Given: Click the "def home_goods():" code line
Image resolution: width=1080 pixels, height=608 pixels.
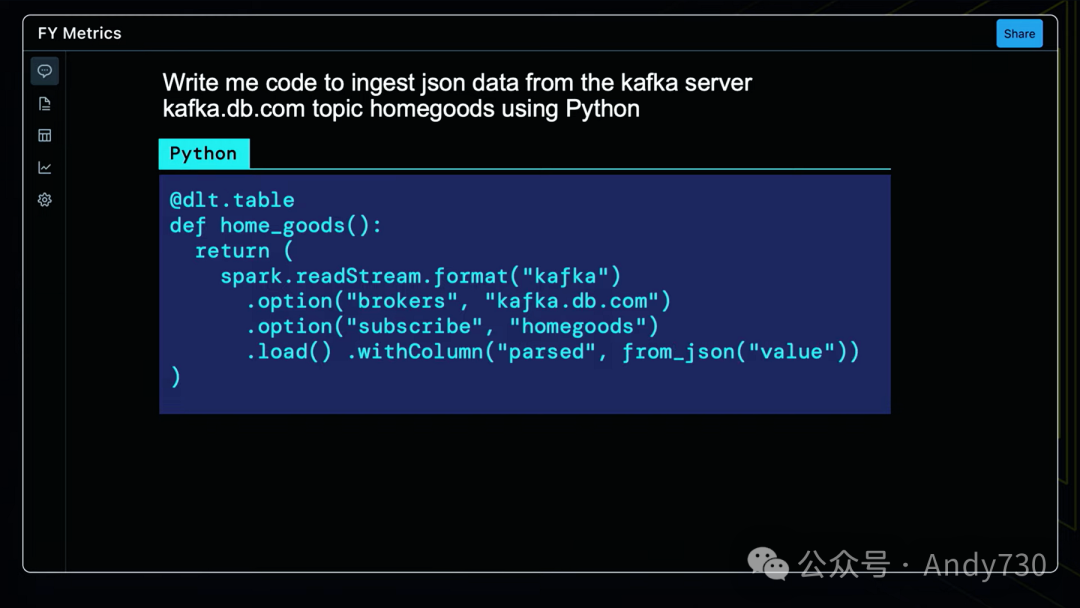Looking at the screenshot, I should [276, 225].
